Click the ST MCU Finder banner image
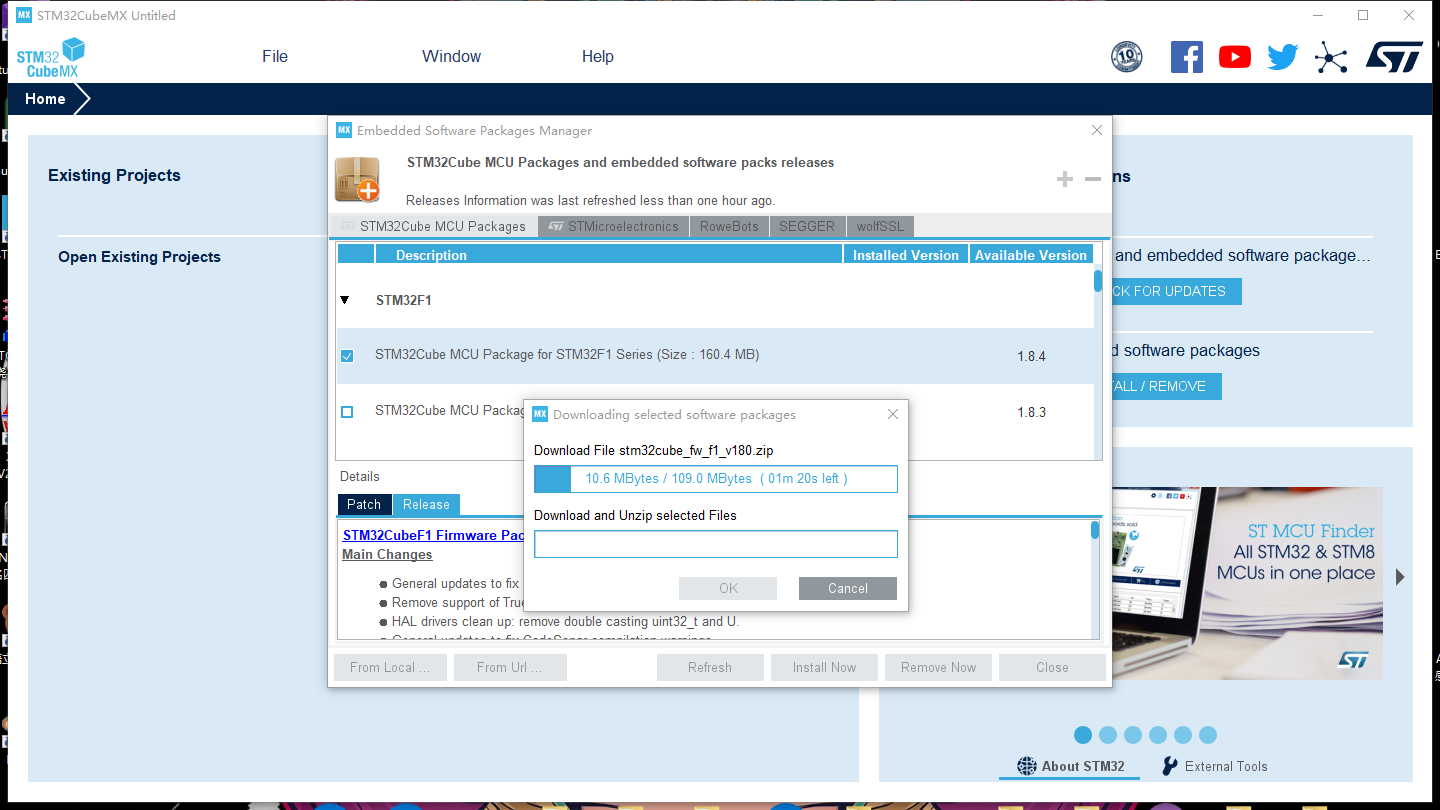 tap(1245, 583)
